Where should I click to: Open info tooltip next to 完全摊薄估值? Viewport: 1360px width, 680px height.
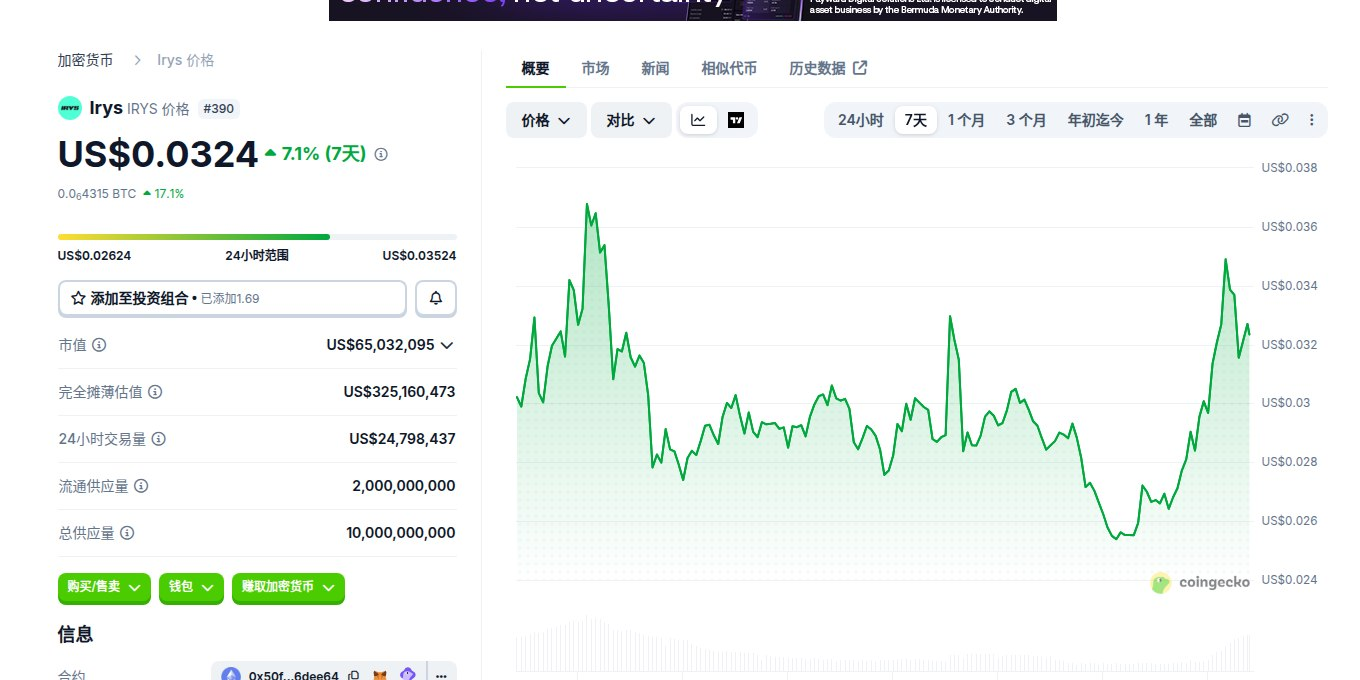[155, 392]
